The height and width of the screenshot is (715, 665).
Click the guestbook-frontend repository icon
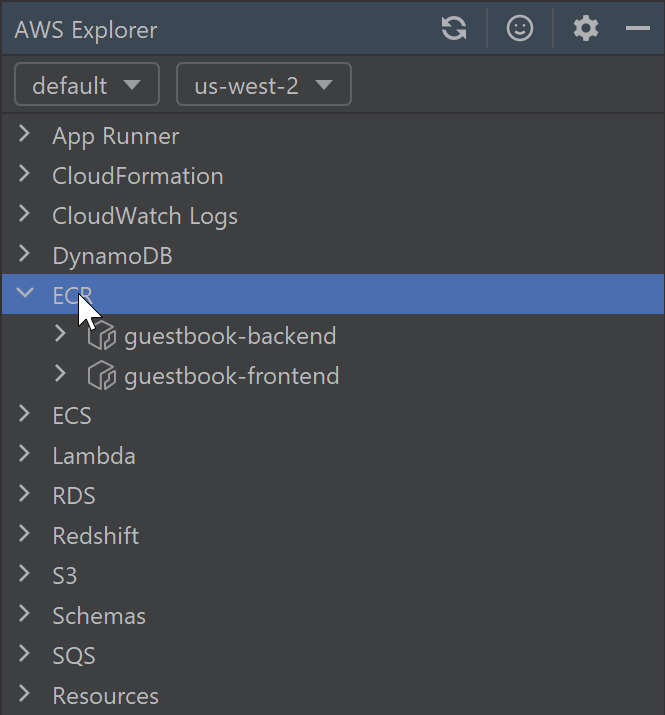point(102,376)
